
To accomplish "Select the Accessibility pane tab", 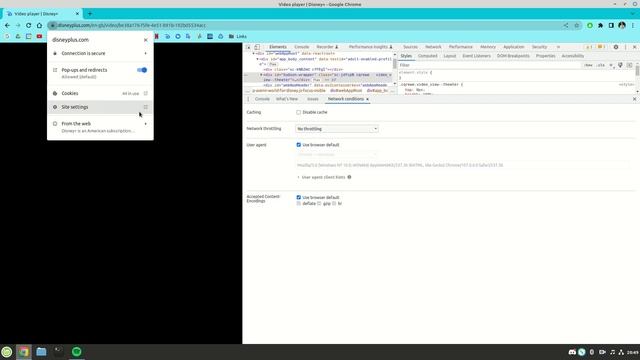I will tap(573, 56).
